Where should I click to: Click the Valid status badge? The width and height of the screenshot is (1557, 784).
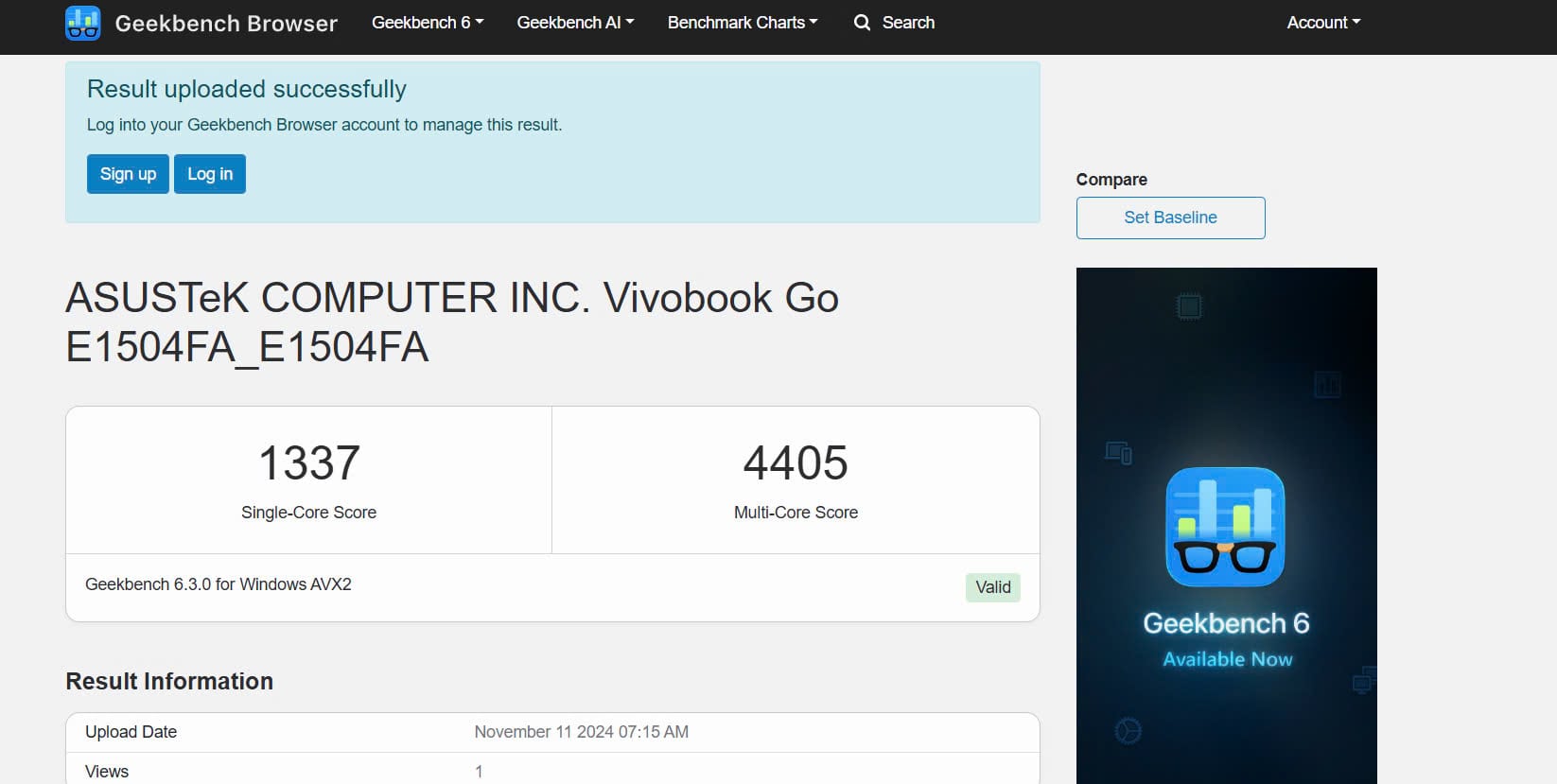(x=992, y=587)
